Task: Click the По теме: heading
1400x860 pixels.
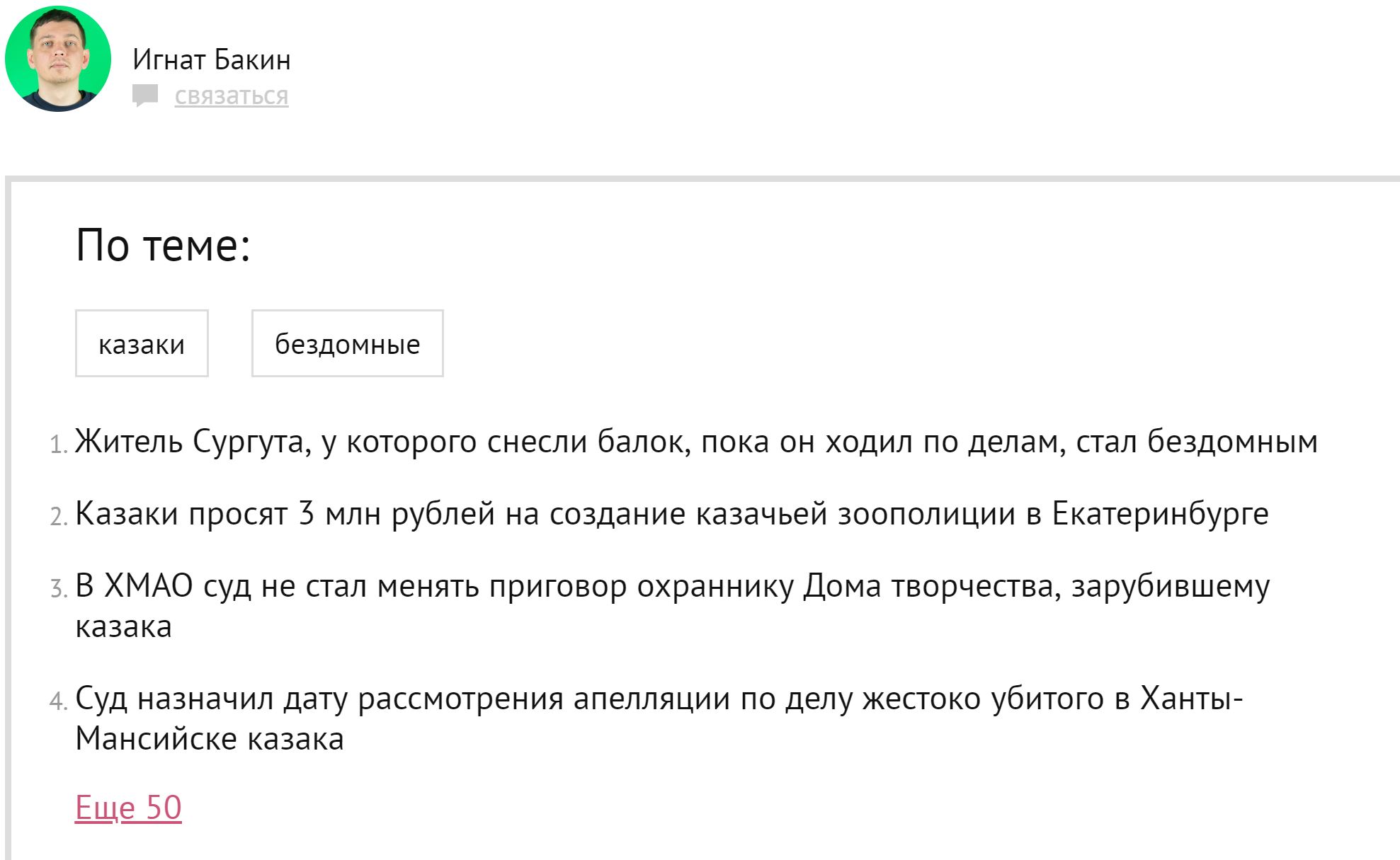Action: (163, 246)
